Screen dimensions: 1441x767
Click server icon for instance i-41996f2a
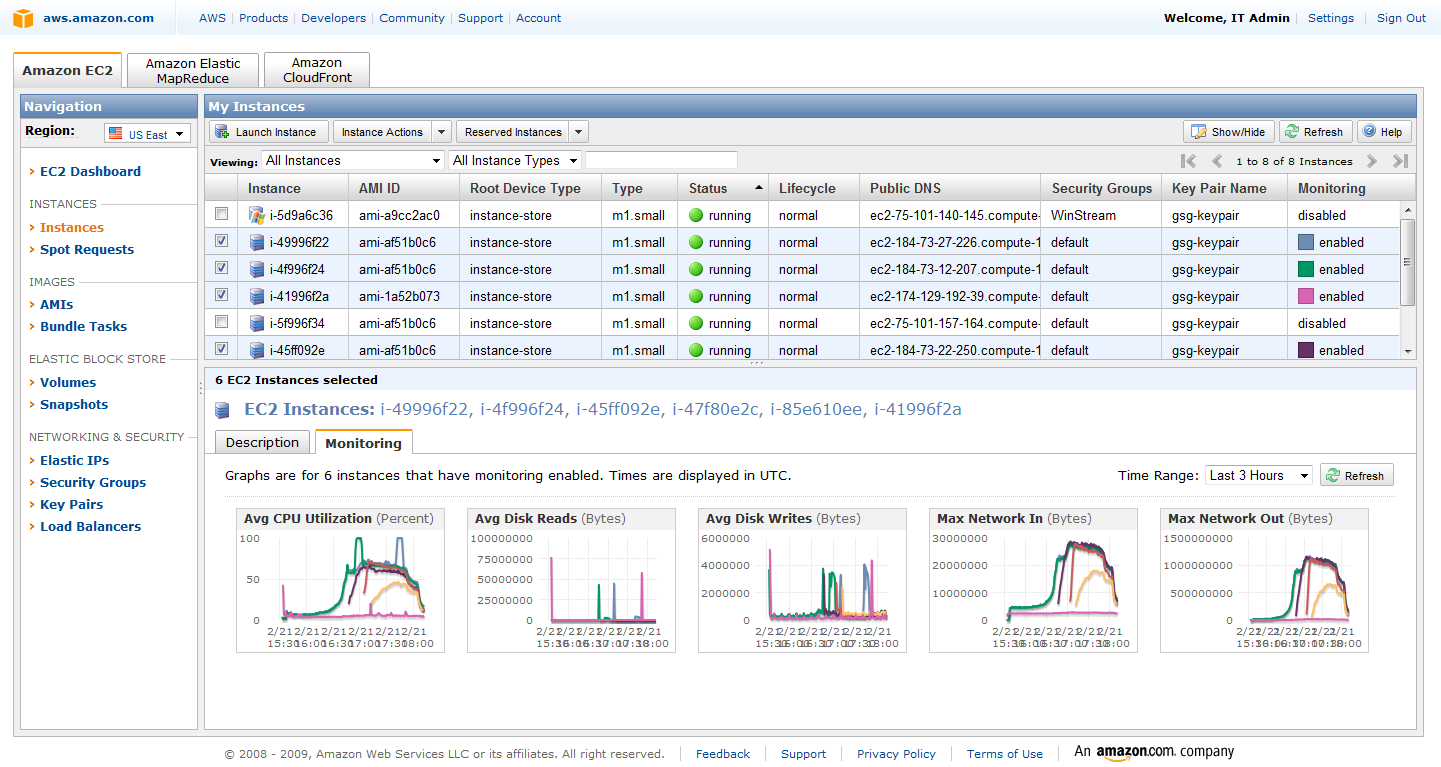pos(257,296)
